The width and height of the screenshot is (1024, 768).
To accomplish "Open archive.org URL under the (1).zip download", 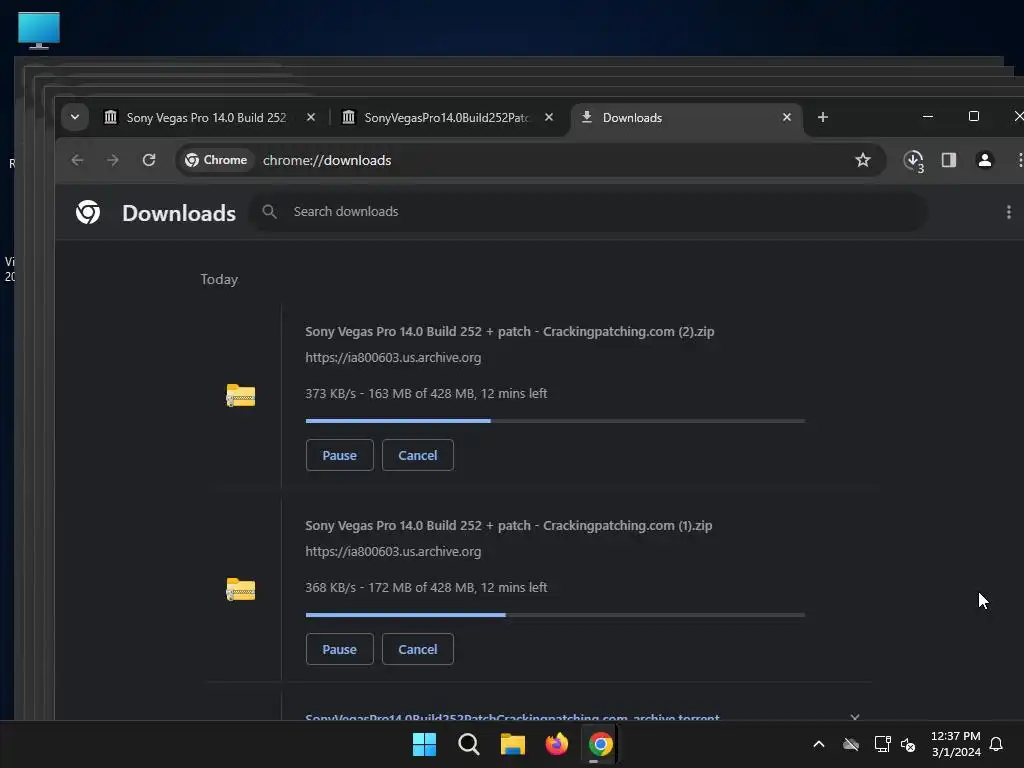I will 393,551.
